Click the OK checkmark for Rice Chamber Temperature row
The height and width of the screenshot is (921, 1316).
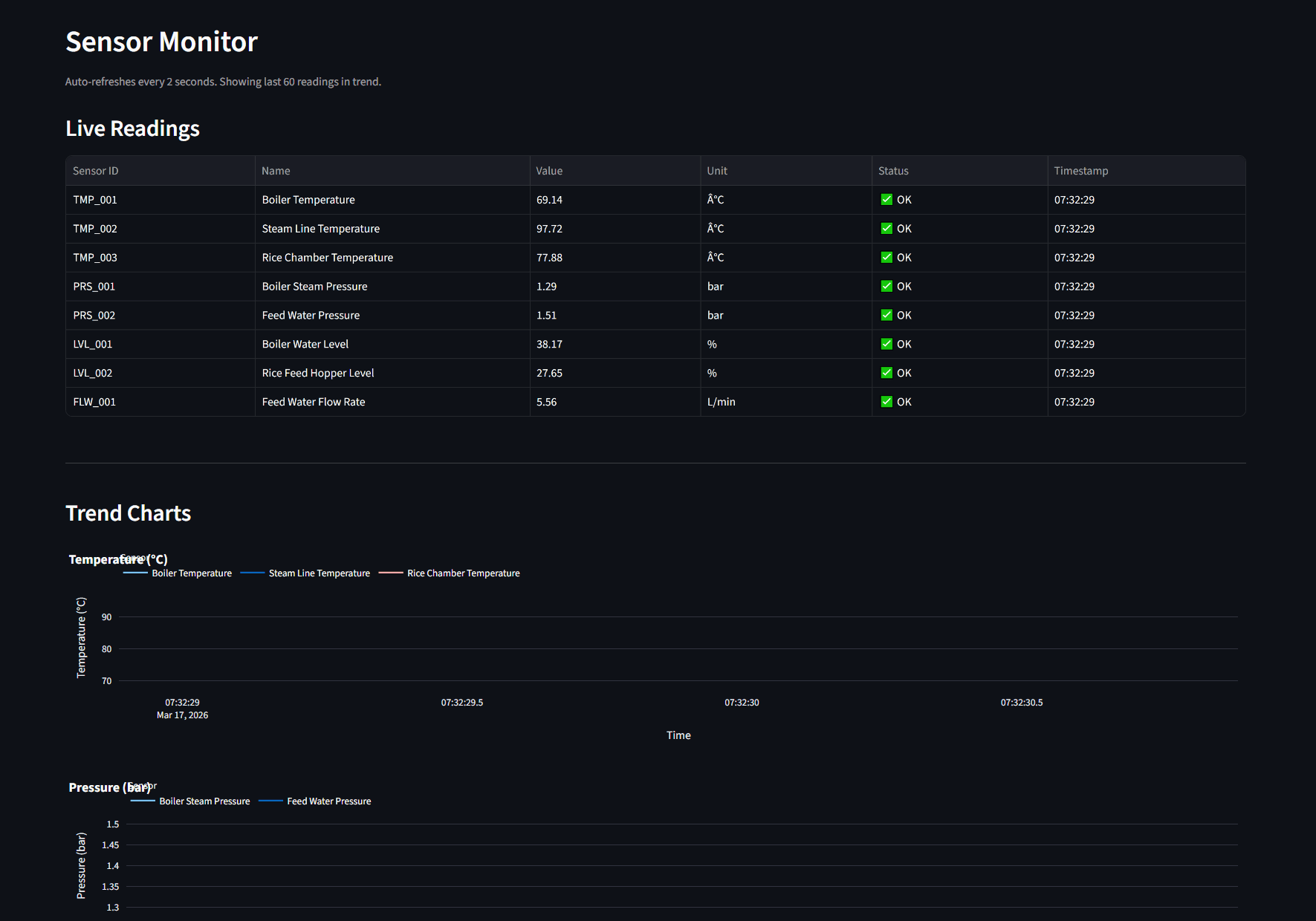[886, 257]
